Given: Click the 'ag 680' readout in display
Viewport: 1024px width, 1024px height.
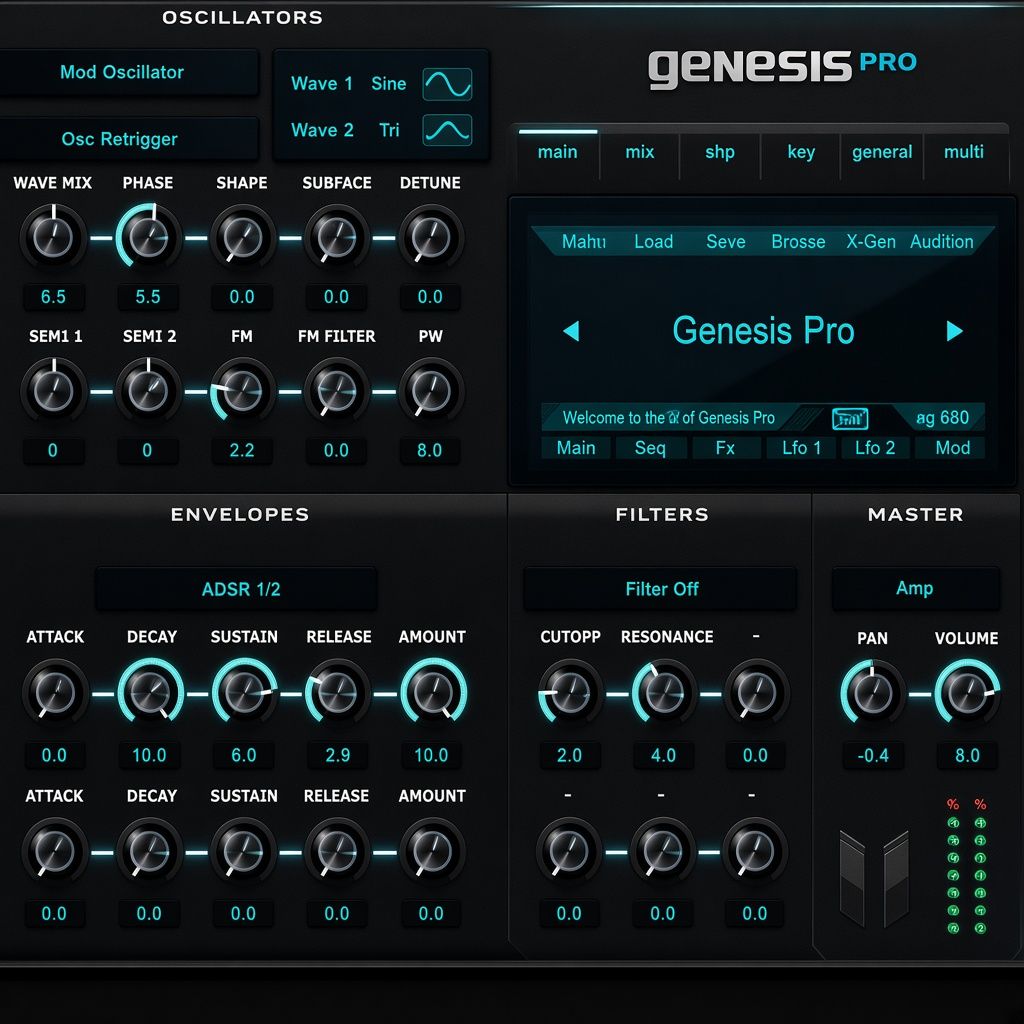Looking at the screenshot, I should (942, 418).
